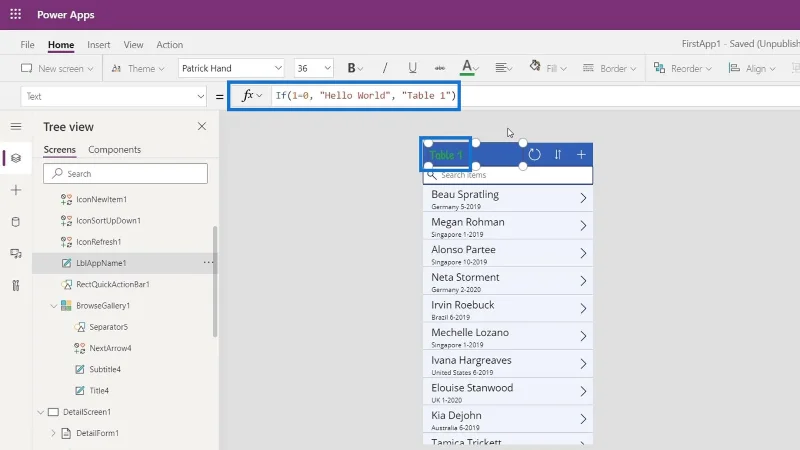Select IconNewItem1 in tree

tap(101, 199)
